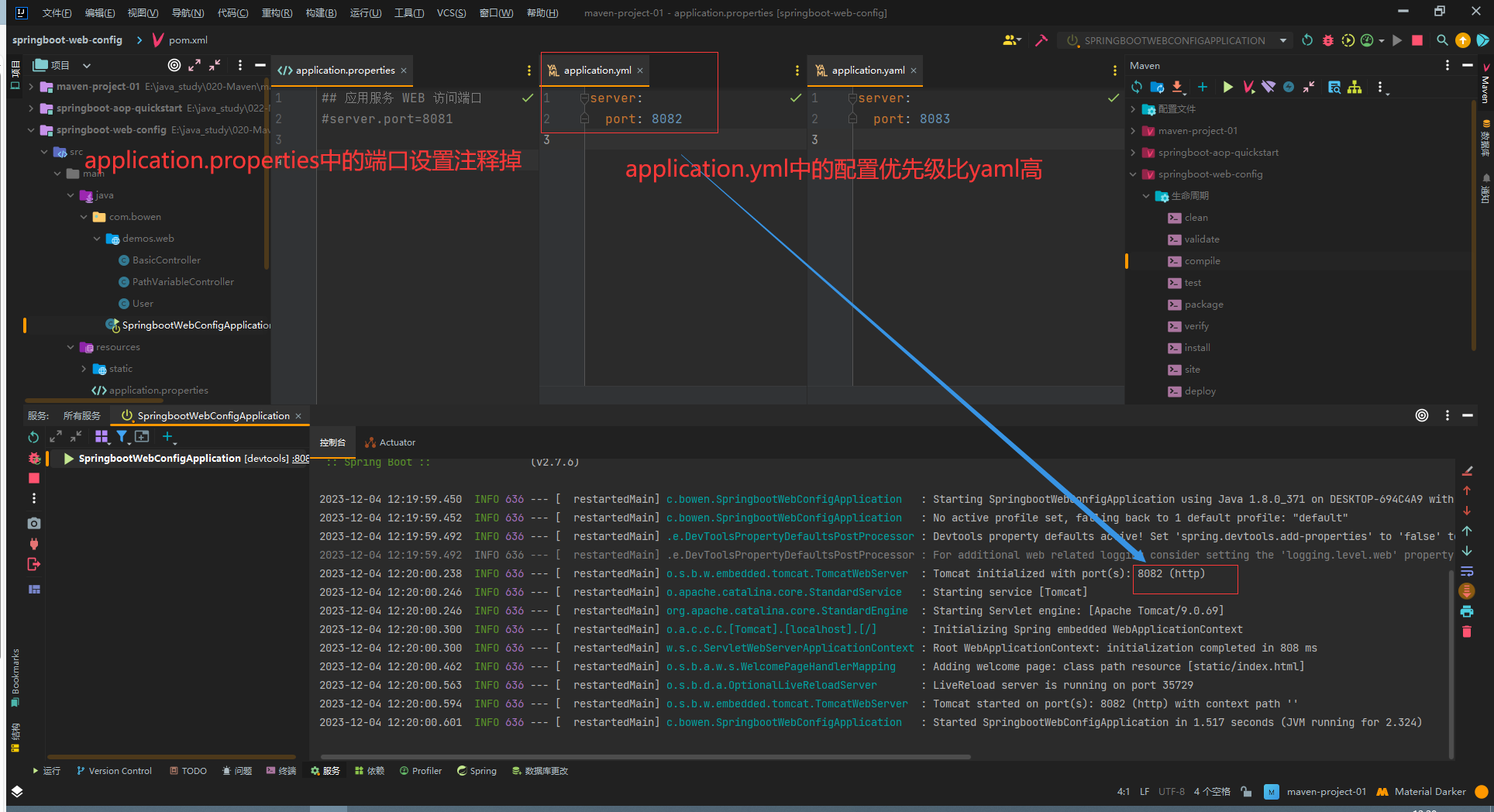Select 控制台 console tab

(332, 442)
